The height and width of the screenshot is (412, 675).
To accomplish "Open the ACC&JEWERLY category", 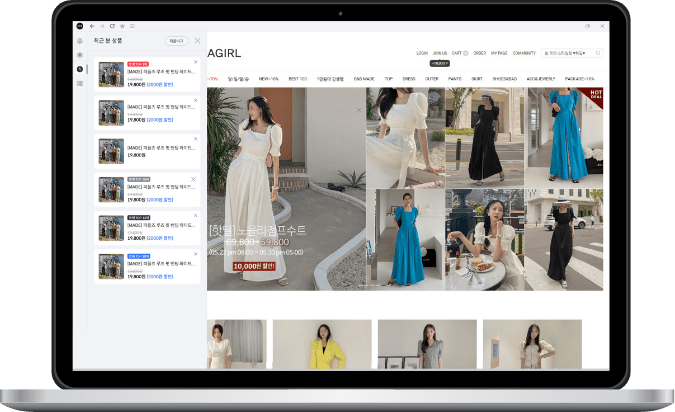I will pyautogui.click(x=541, y=79).
